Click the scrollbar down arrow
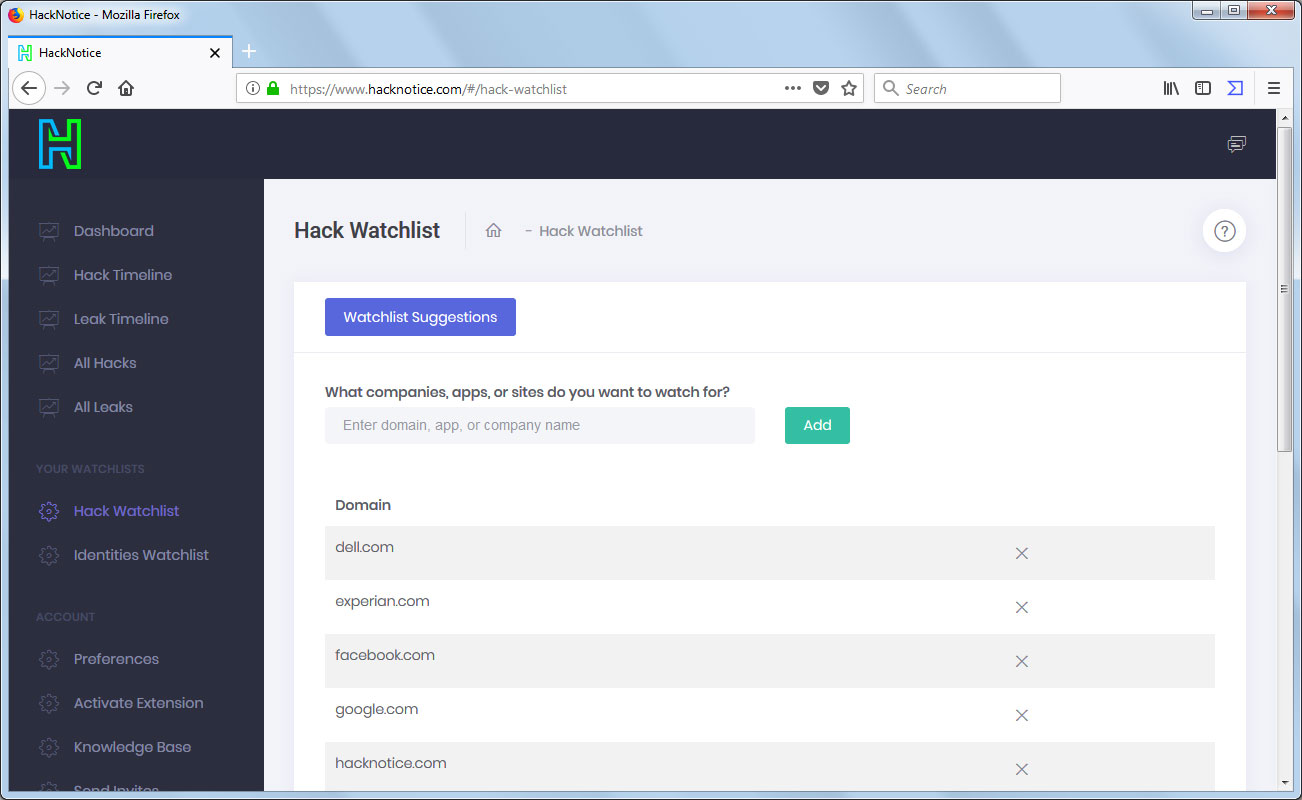 [1285, 782]
